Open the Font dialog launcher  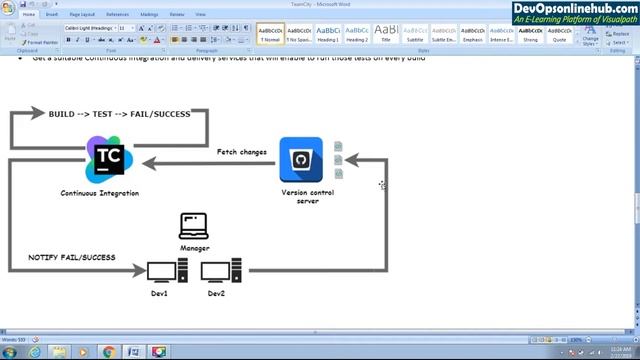164,51
